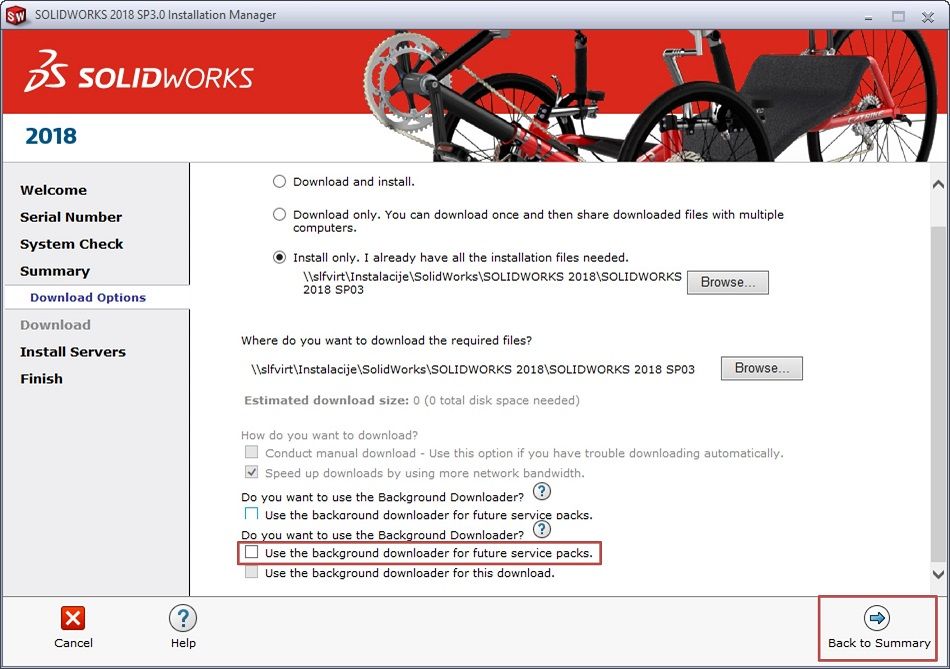Choose the Download only radio option
Screen dimensions: 950x669
(x=279, y=214)
